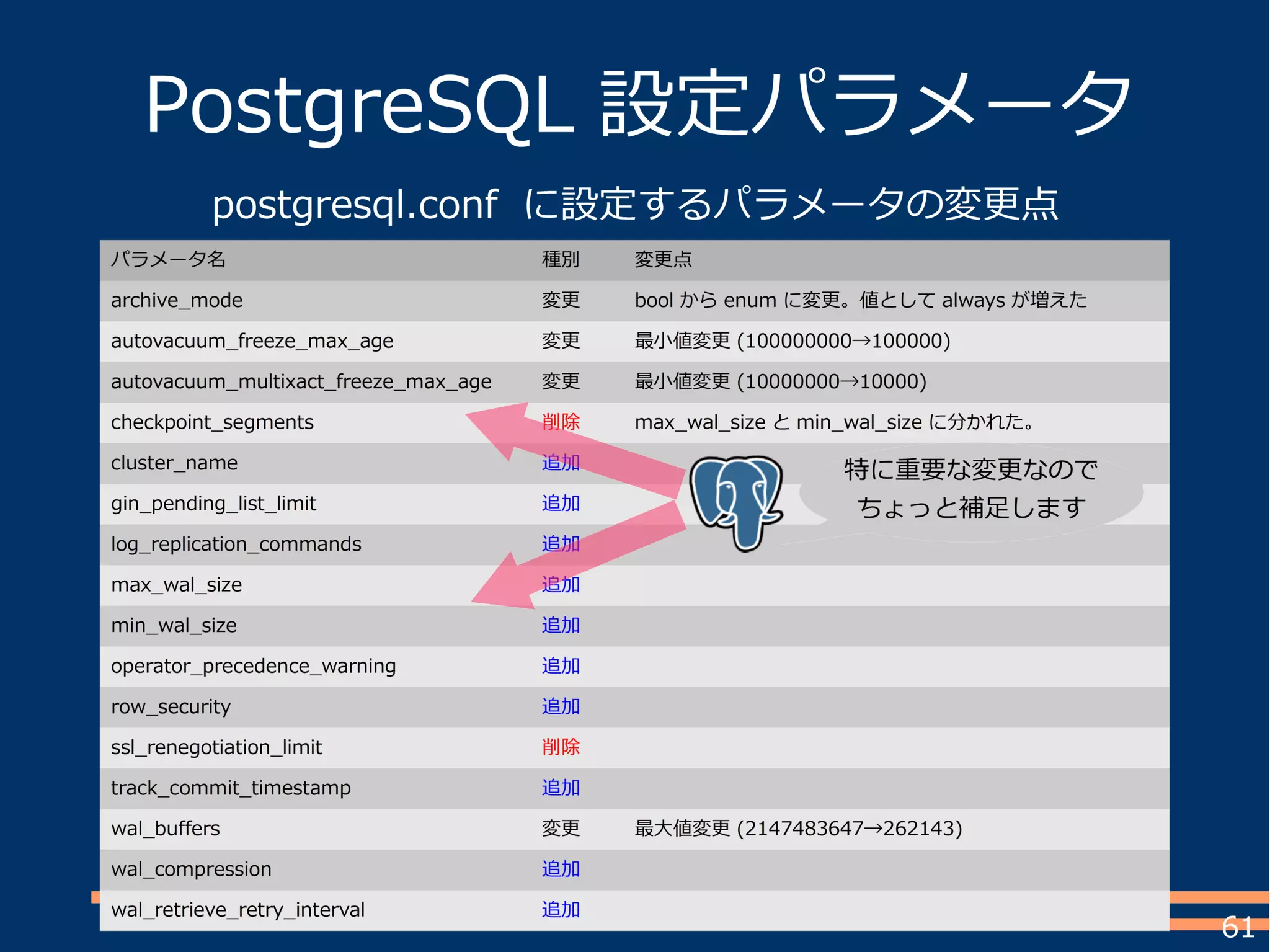Click the slide number 61
Image resolution: width=1270 pixels, height=952 pixels.
click(x=1237, y=927)
